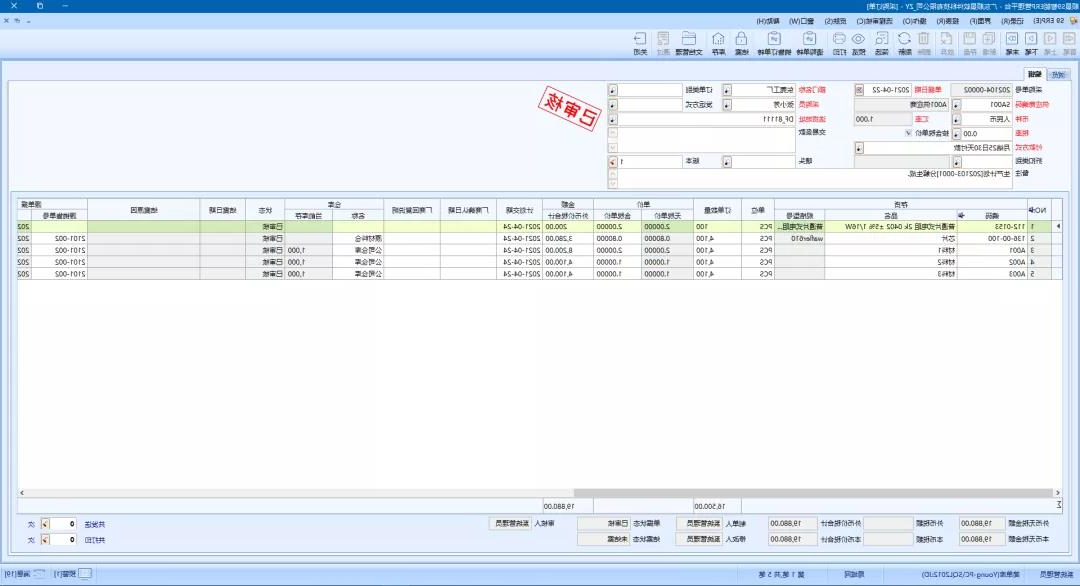
Task: Click the 关闭 (Close) toolbar icon
Action: click(x=640, y=43)
